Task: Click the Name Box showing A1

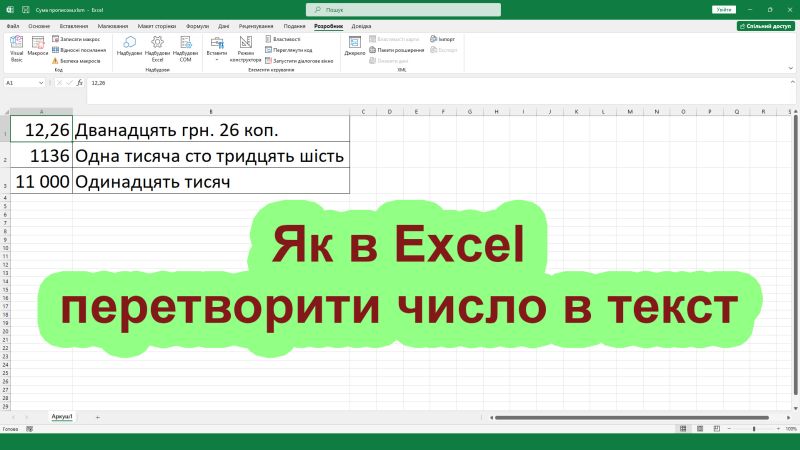Action: [21, 83]
